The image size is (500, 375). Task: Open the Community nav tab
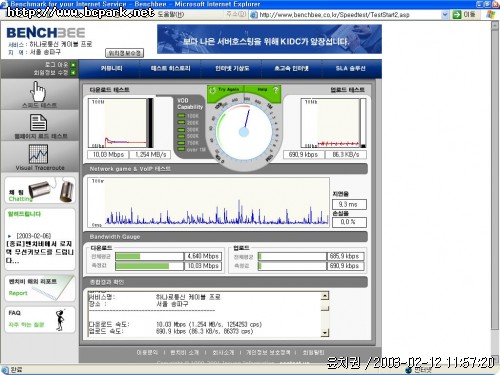[111, 69]
